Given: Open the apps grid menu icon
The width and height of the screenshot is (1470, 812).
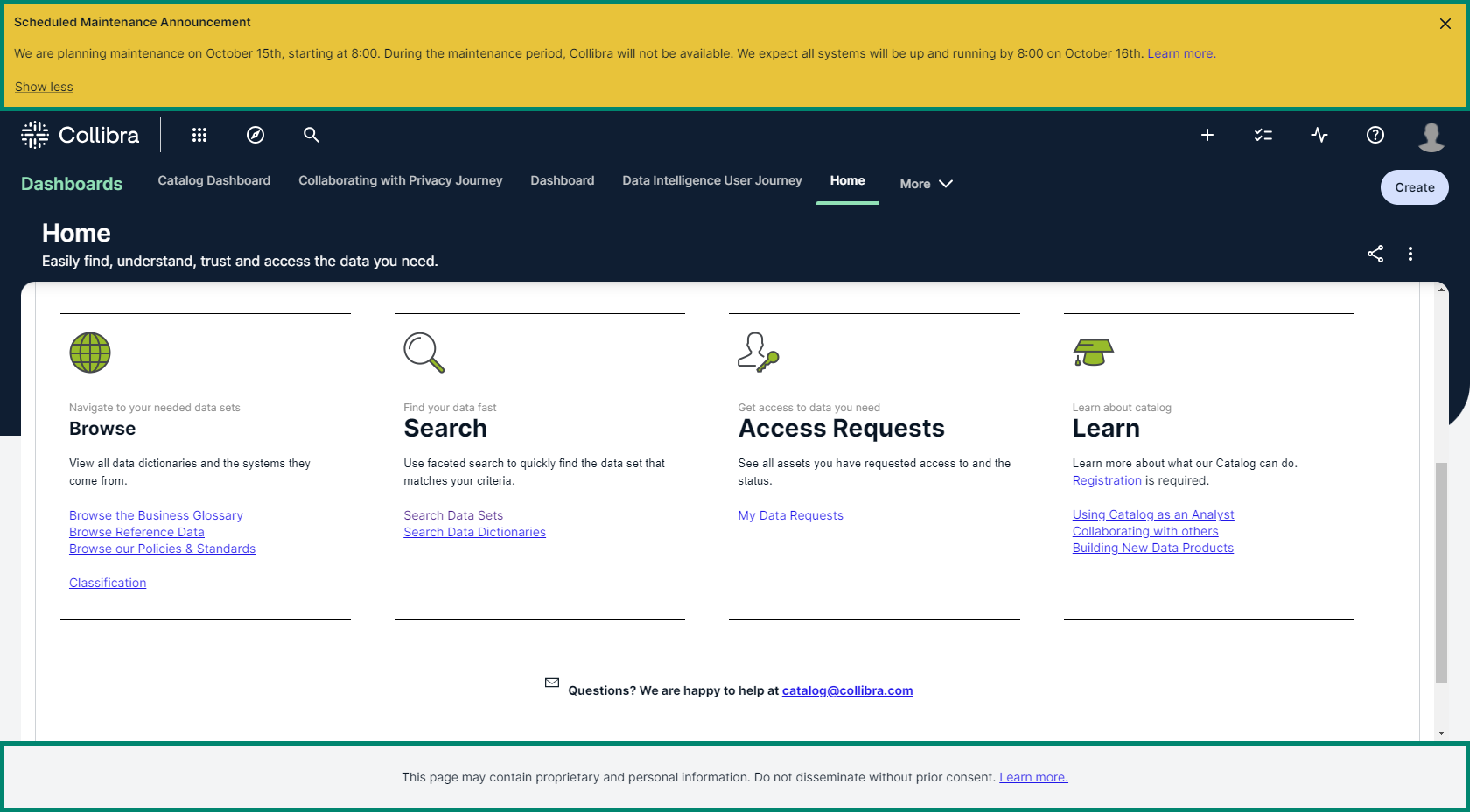Looking at the screenshot, I should 199,135.
